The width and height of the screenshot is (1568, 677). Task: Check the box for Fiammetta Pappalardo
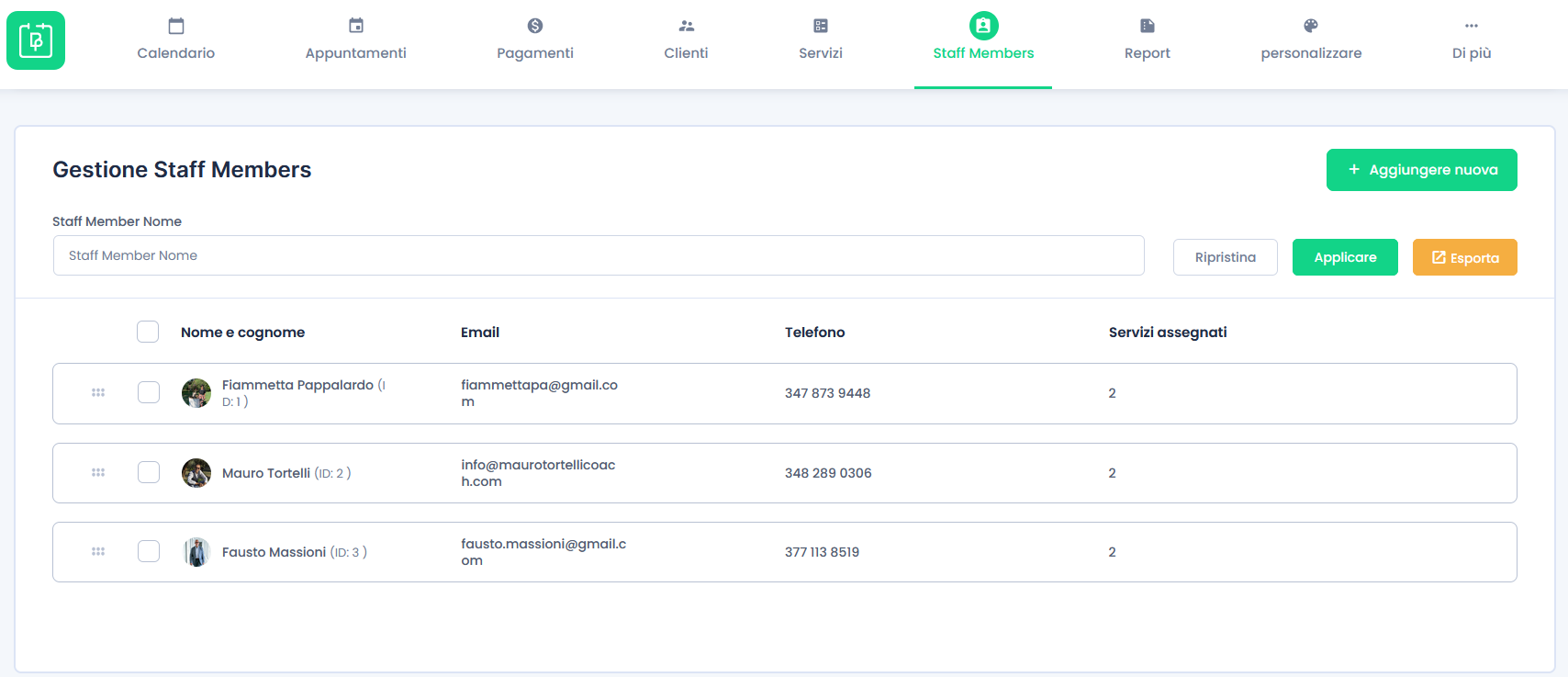[149, 392]
